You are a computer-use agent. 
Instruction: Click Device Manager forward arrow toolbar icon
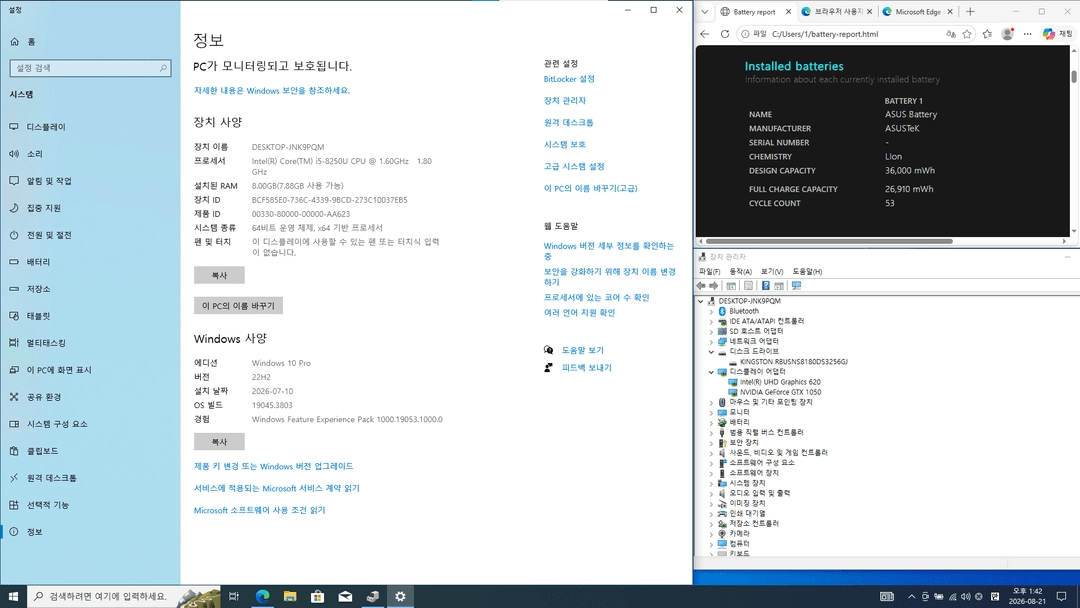point(714,286)
